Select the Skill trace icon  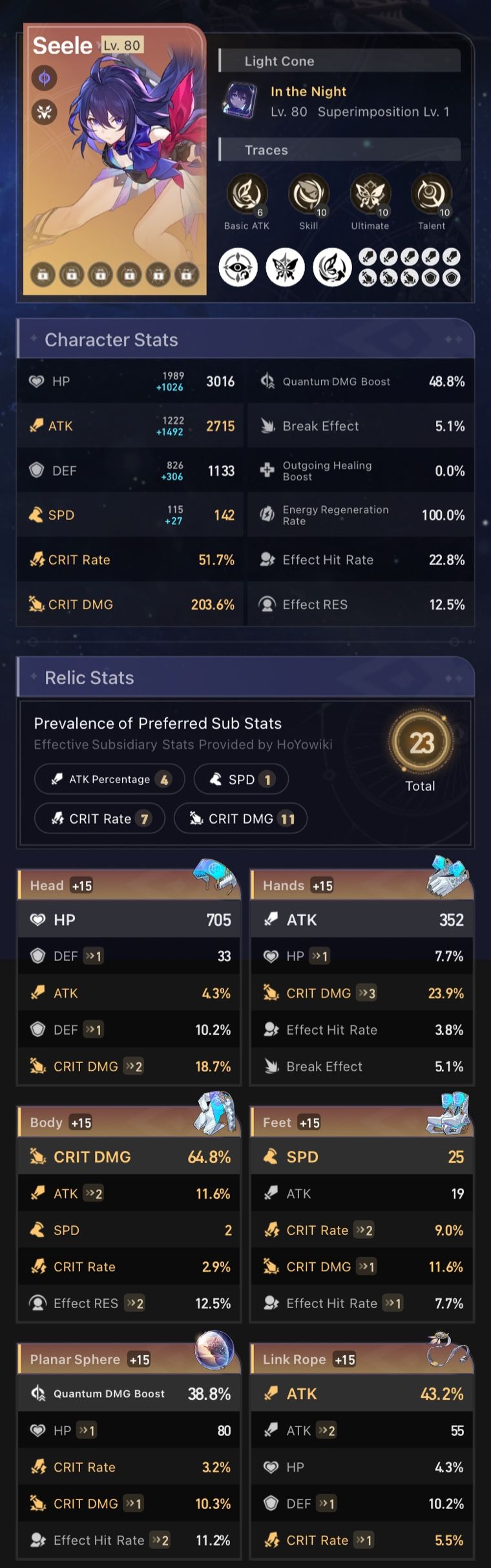[x=308, y=193]
